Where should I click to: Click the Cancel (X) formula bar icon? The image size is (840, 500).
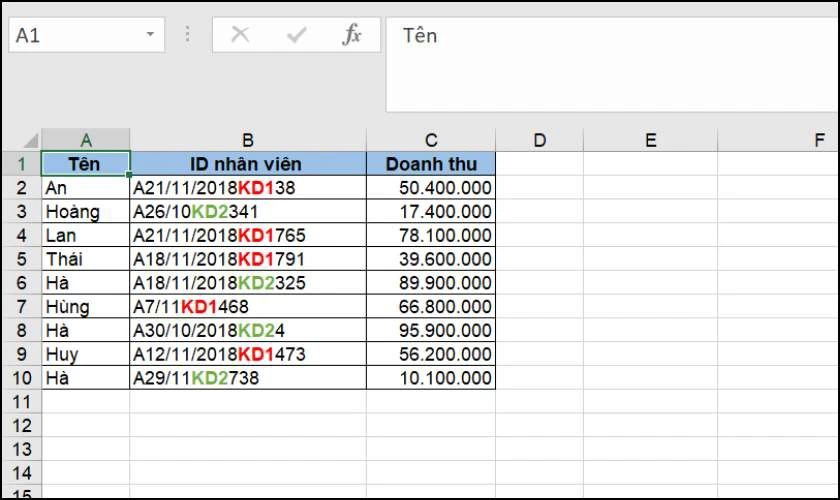pyautogui.click(x=240, y=35)
